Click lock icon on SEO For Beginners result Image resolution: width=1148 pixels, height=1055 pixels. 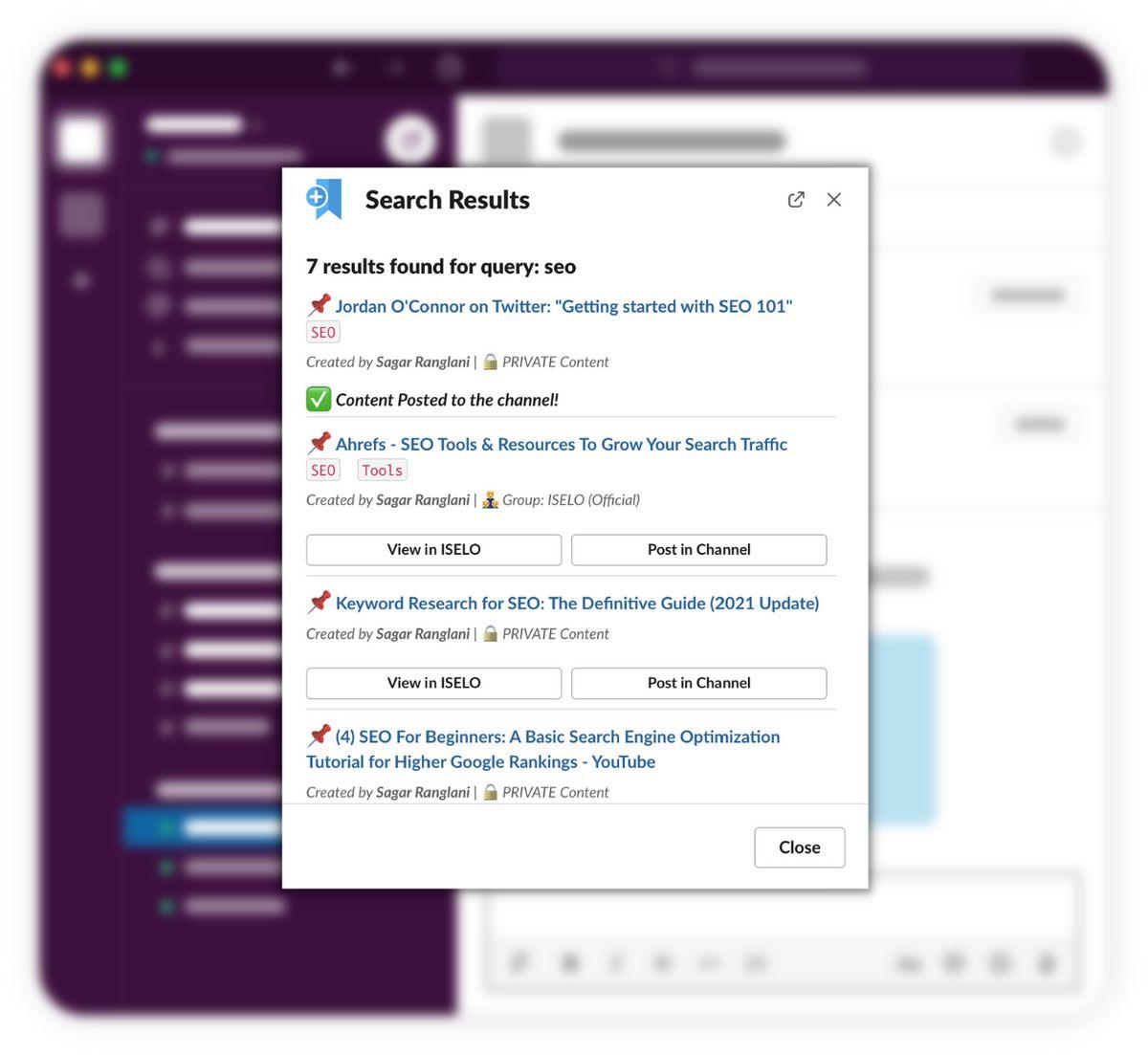pos(490,792)
